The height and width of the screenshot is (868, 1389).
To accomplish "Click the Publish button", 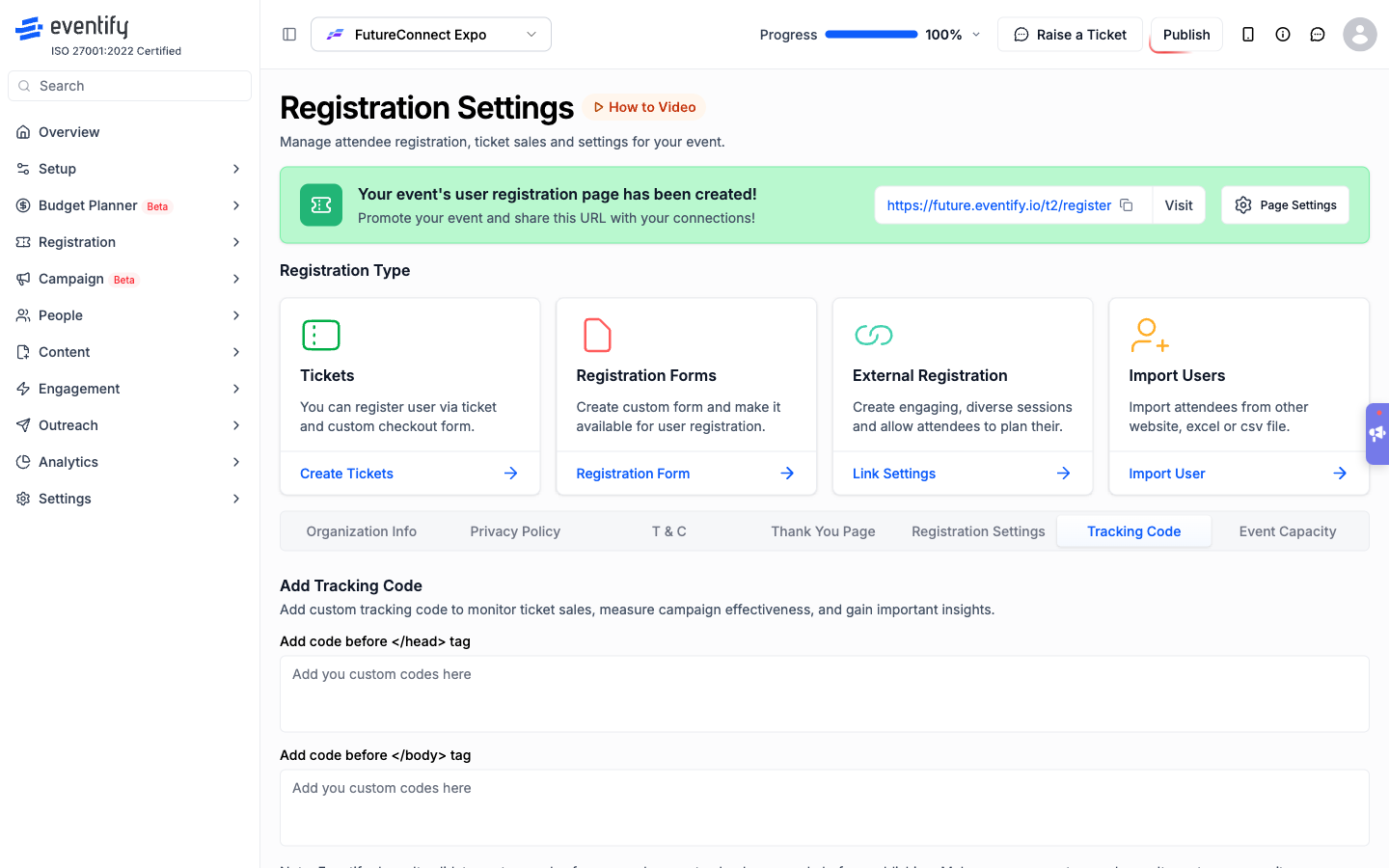I will pos(1186,35).
